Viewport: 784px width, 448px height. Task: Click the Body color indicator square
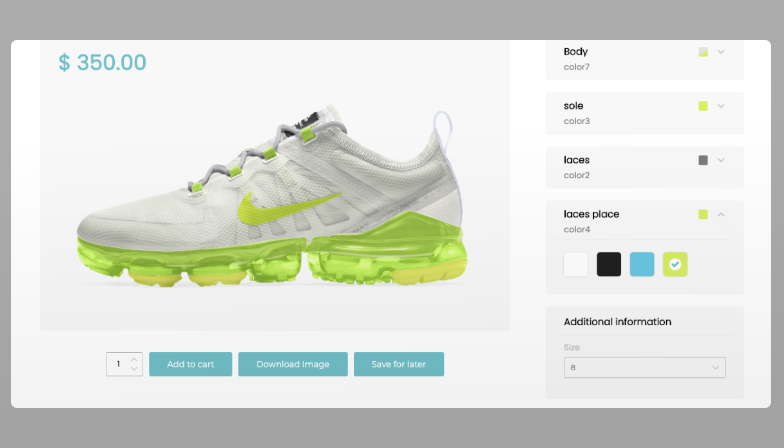pyautogui.click(x=703, y=52)
